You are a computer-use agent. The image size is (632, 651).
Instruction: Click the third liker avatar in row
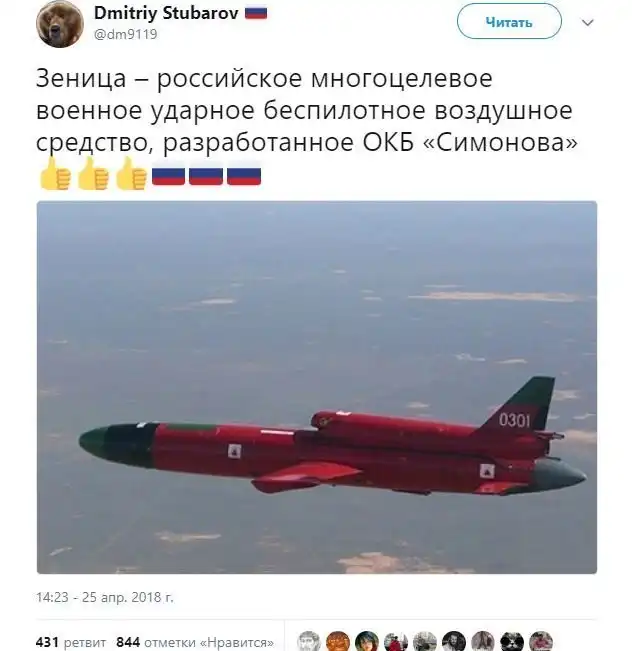367,642
